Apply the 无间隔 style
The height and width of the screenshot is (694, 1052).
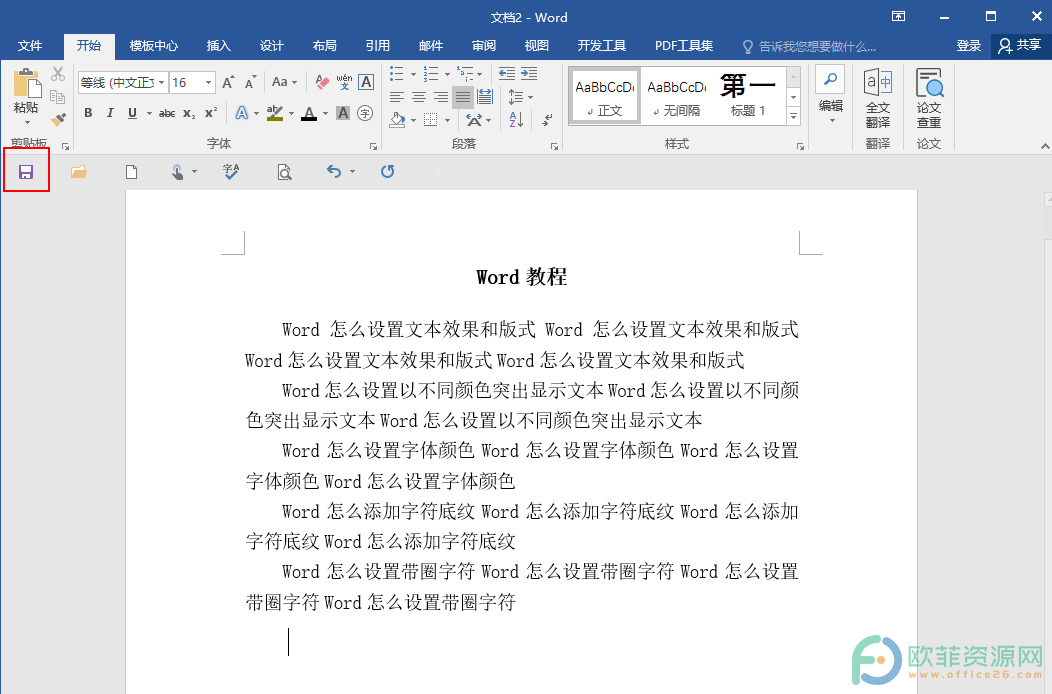pyautogui.click(x=677, y=96)
